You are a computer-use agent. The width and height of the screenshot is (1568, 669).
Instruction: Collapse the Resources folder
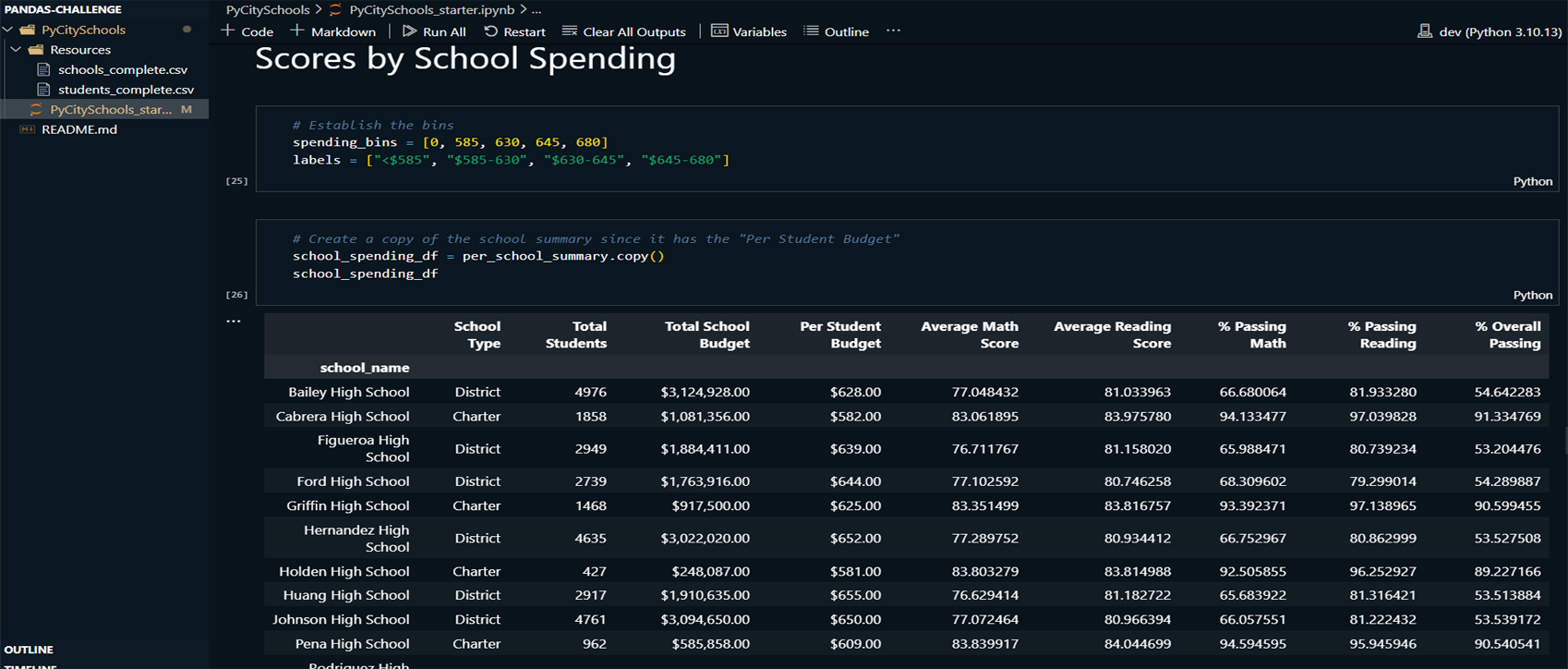pyautogui.click(x=17, y=50)
